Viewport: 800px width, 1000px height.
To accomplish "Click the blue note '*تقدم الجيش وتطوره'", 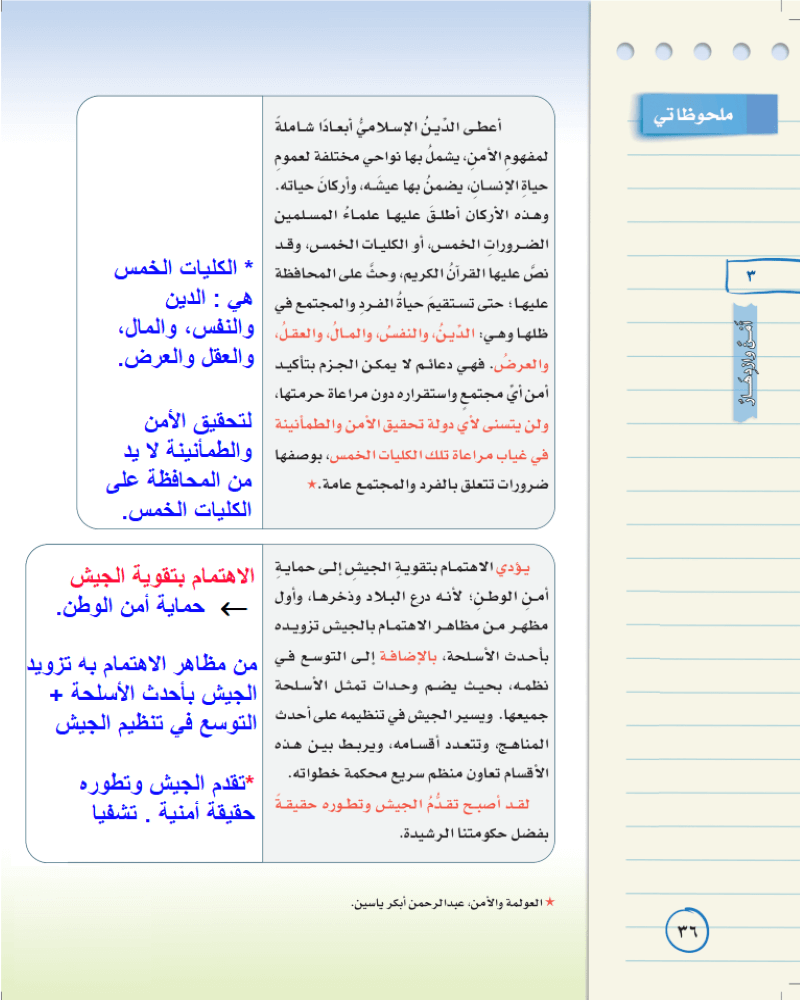I will (167, 783).
